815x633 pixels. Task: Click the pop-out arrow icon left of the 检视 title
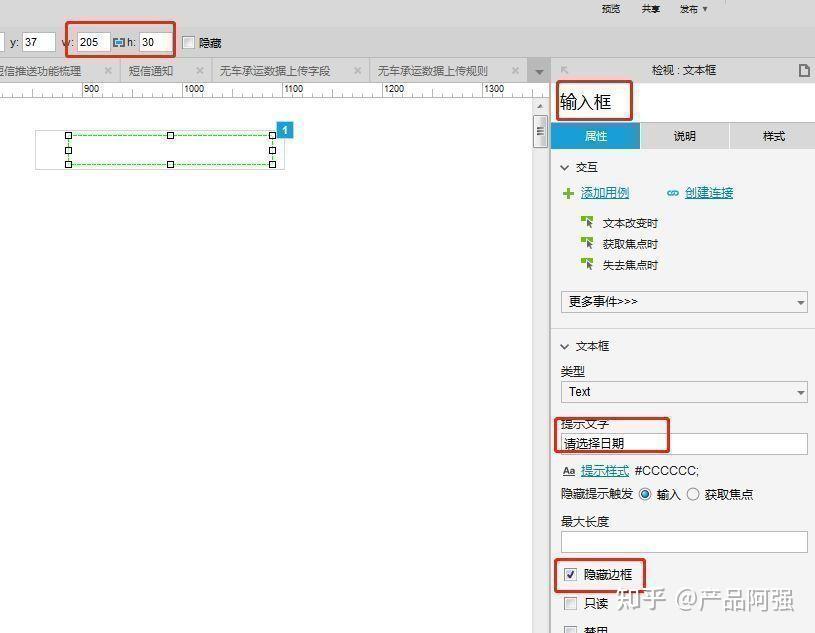coord(564,70)
